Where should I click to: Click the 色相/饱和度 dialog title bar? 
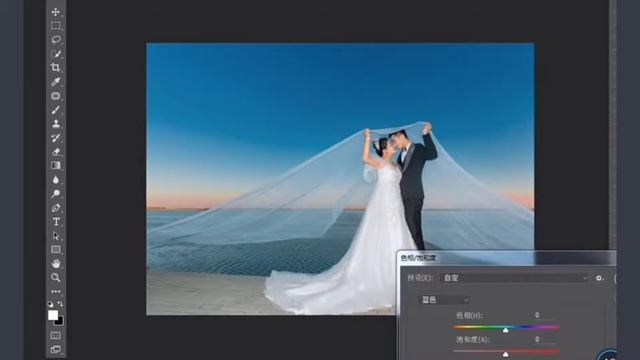(x=506, y=258)
